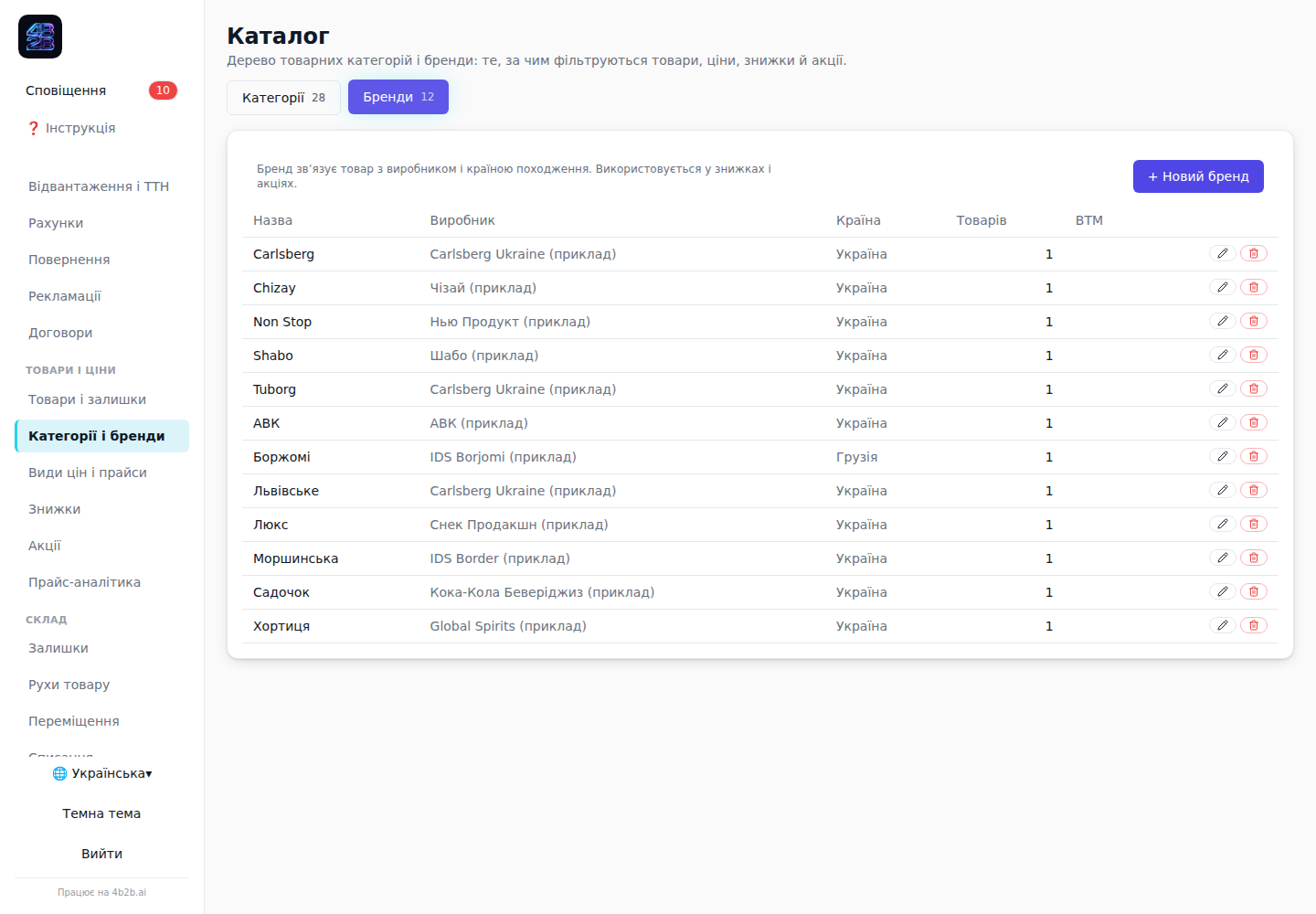Open the Рекламації section
Image resolution: width=1316 pixels, height=914 pixels.
101,296
